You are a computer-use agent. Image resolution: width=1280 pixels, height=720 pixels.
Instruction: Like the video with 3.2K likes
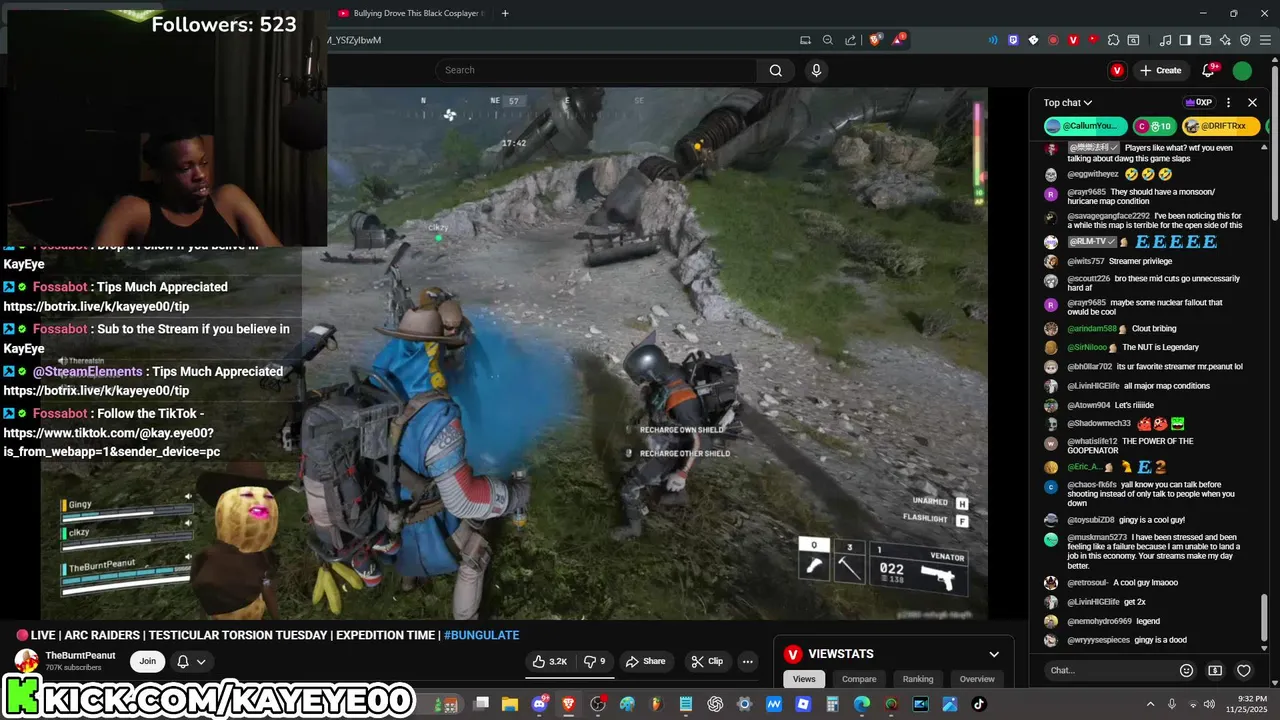550,661
